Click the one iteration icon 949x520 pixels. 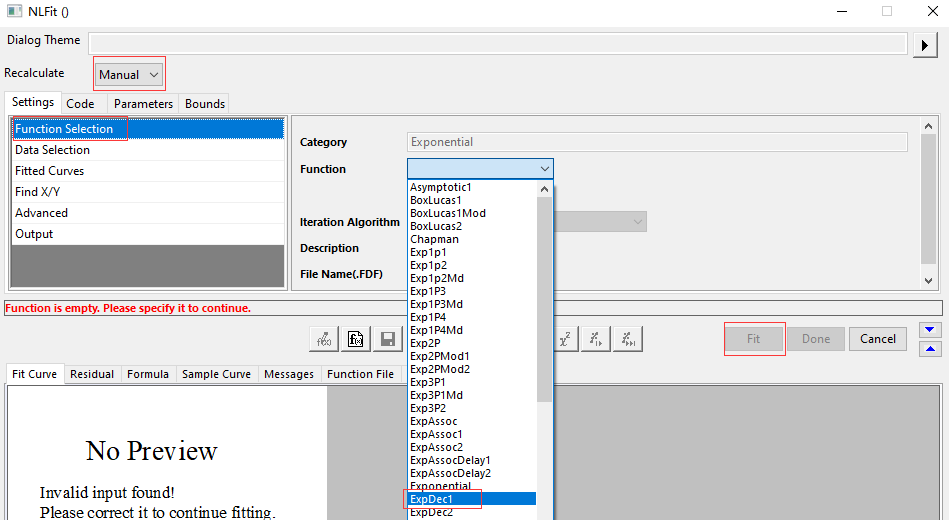[x=596, y=339]
